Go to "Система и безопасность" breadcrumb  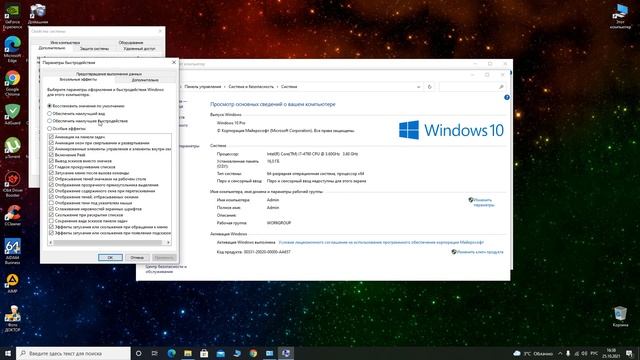click(251, 87)
